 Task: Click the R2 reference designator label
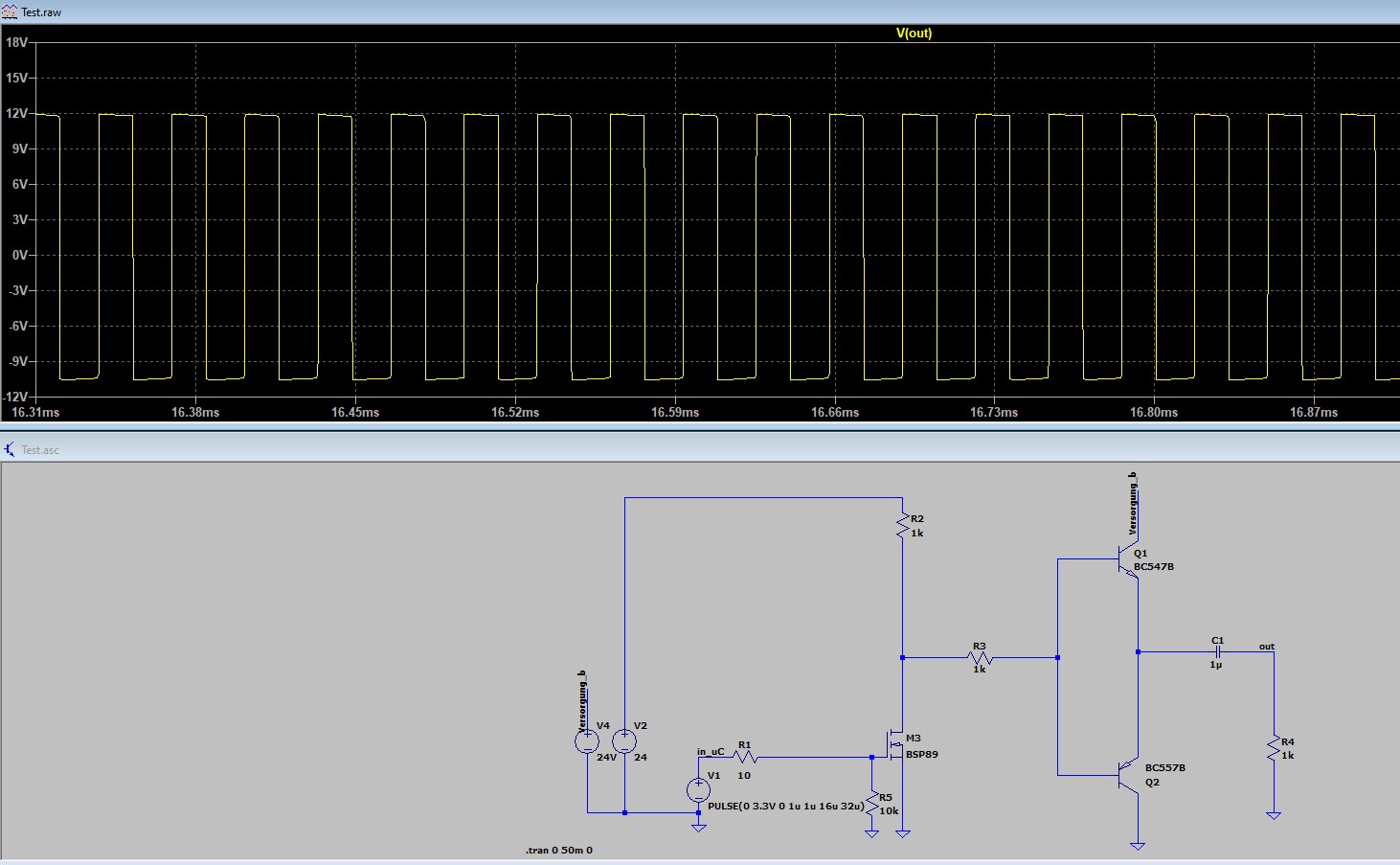tap(917, 519)
